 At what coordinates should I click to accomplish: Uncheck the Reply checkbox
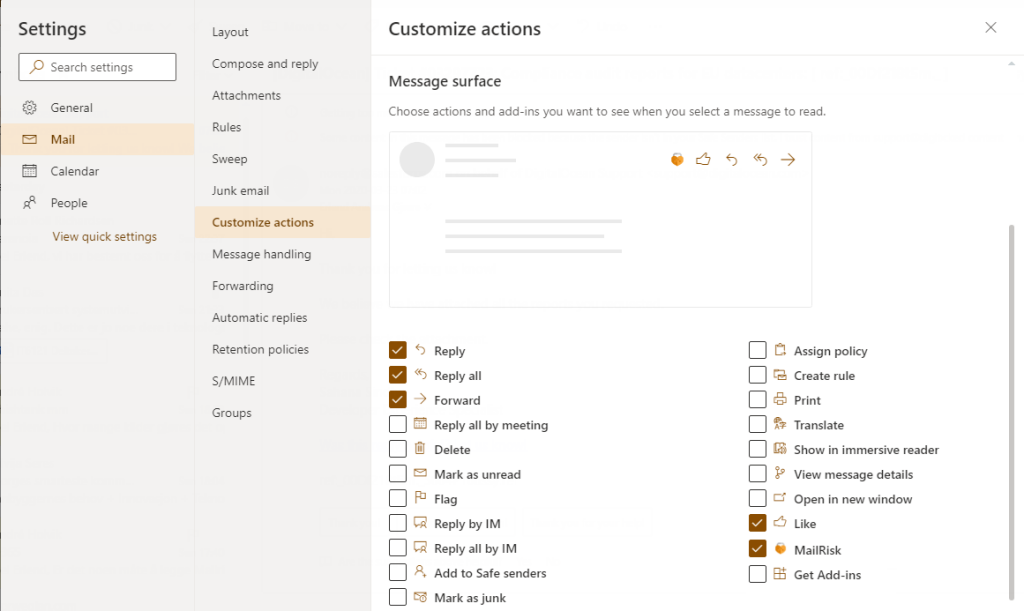tap(398, 351)
